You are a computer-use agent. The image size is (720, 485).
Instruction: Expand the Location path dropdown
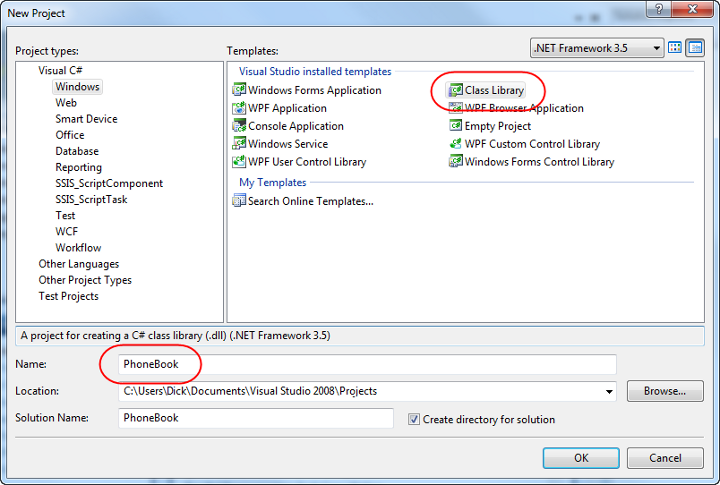click(x=607, y=391)
